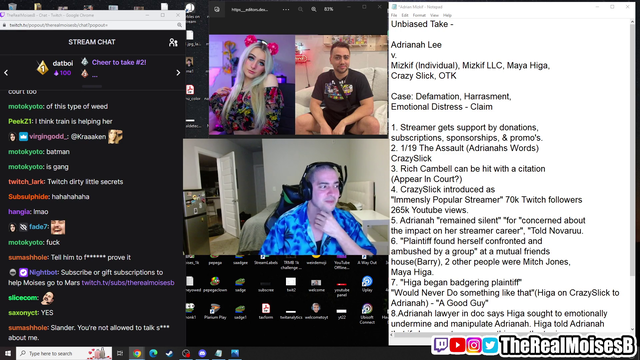Click the taskbar search box
The height and width of the screenshot is (360, 640).
64,353
